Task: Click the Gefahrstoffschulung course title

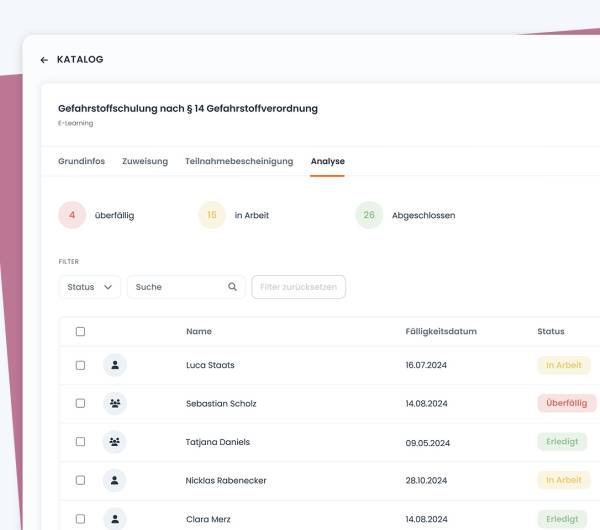Action: 188,109
